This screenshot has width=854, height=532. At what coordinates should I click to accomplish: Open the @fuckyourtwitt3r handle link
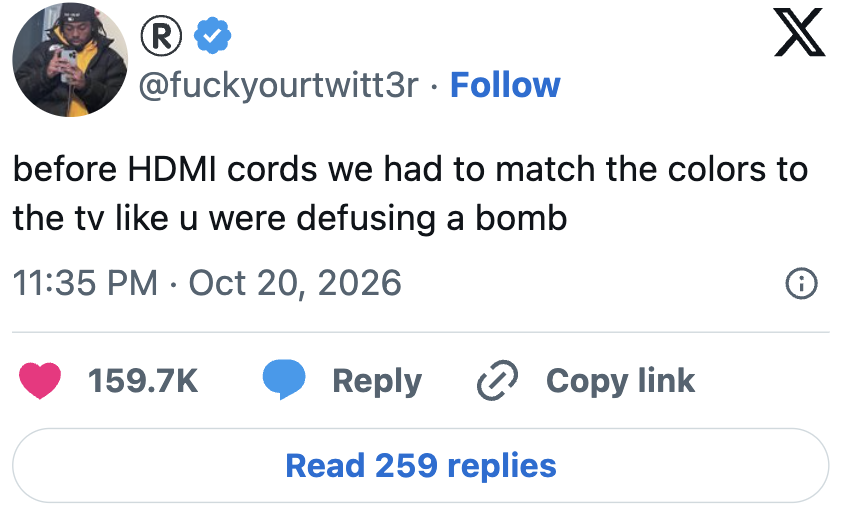pyautogui.click(x=278, y=85)
